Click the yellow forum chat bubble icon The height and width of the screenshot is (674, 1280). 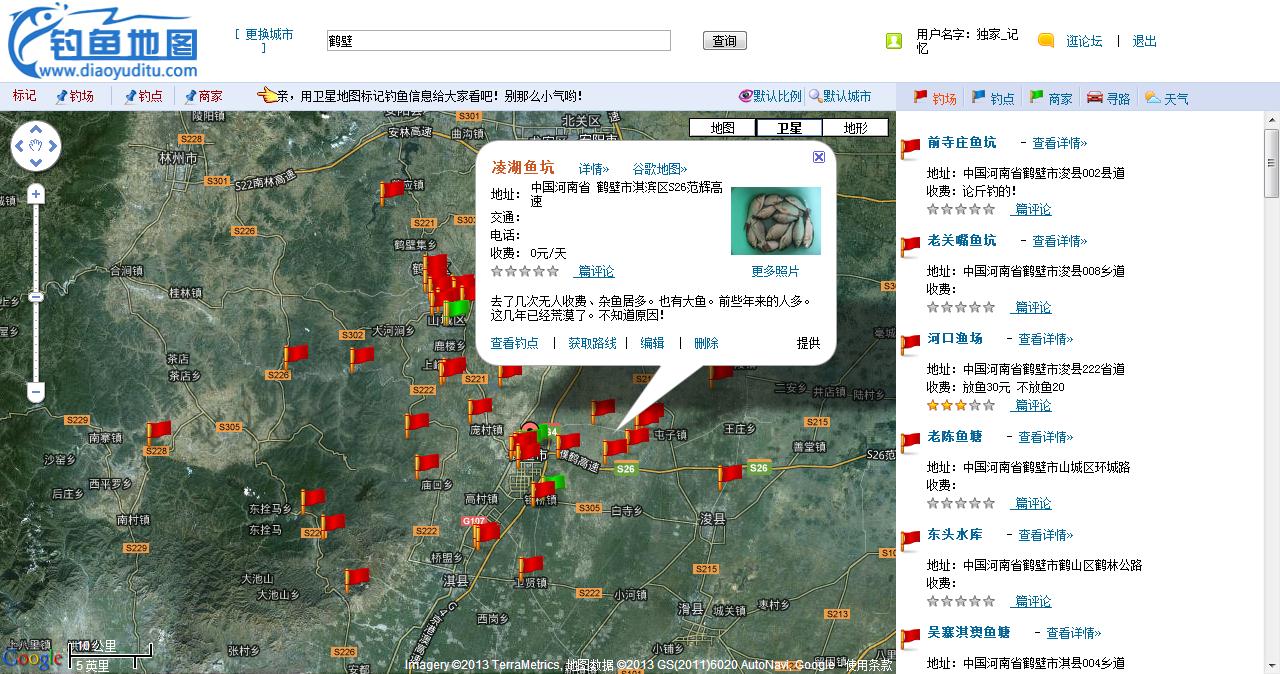tap(1046, 41)
